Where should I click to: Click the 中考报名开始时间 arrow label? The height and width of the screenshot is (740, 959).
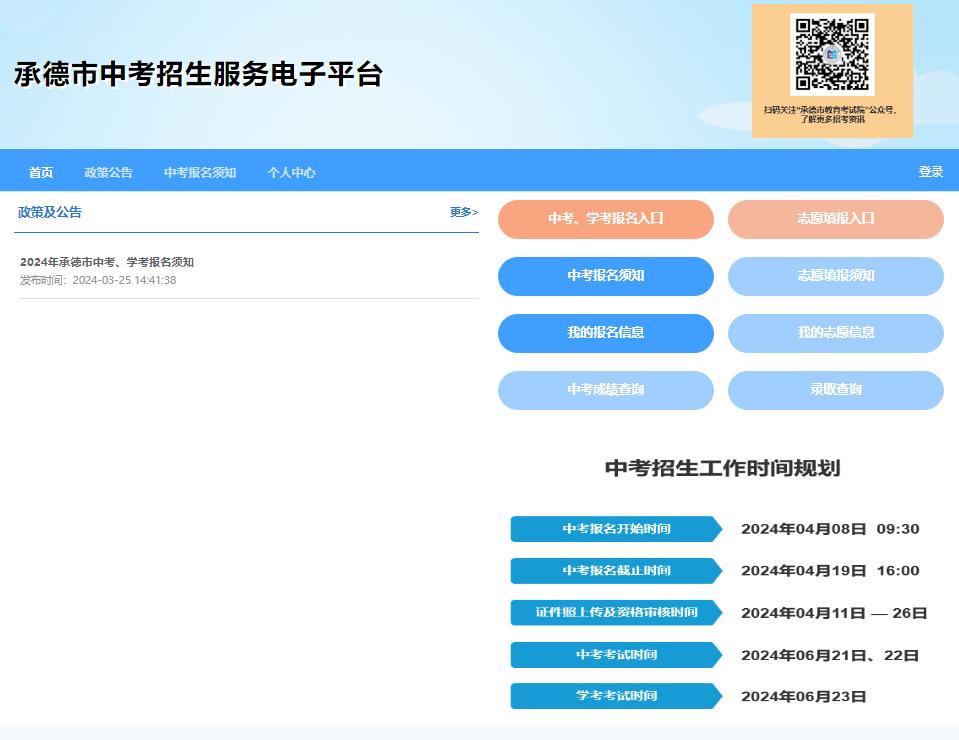(x=615, y=529)
